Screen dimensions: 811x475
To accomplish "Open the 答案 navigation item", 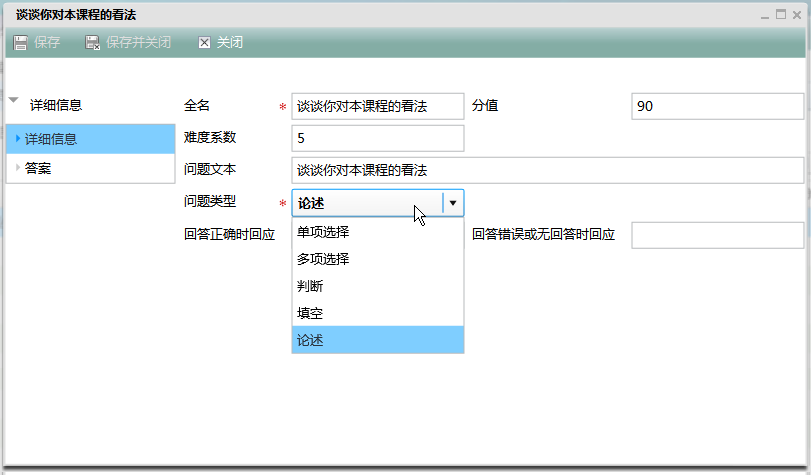I will pyautogui.click(x=91, y=168).
